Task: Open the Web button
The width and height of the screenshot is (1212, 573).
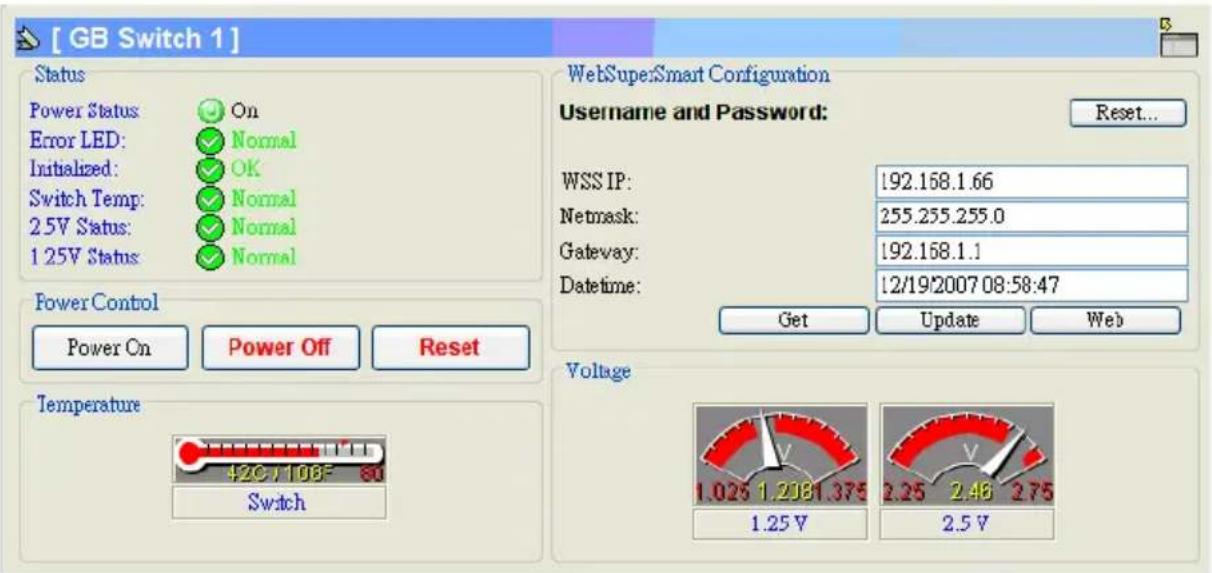Action: [x=1106, y=320]
